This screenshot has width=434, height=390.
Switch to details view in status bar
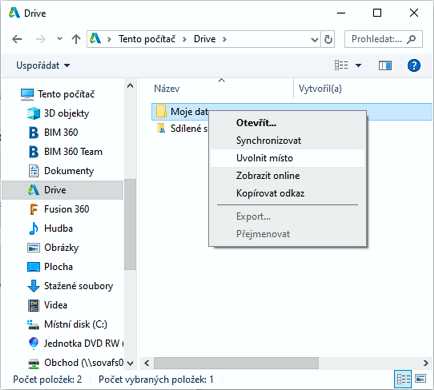(x=403, y=379)
